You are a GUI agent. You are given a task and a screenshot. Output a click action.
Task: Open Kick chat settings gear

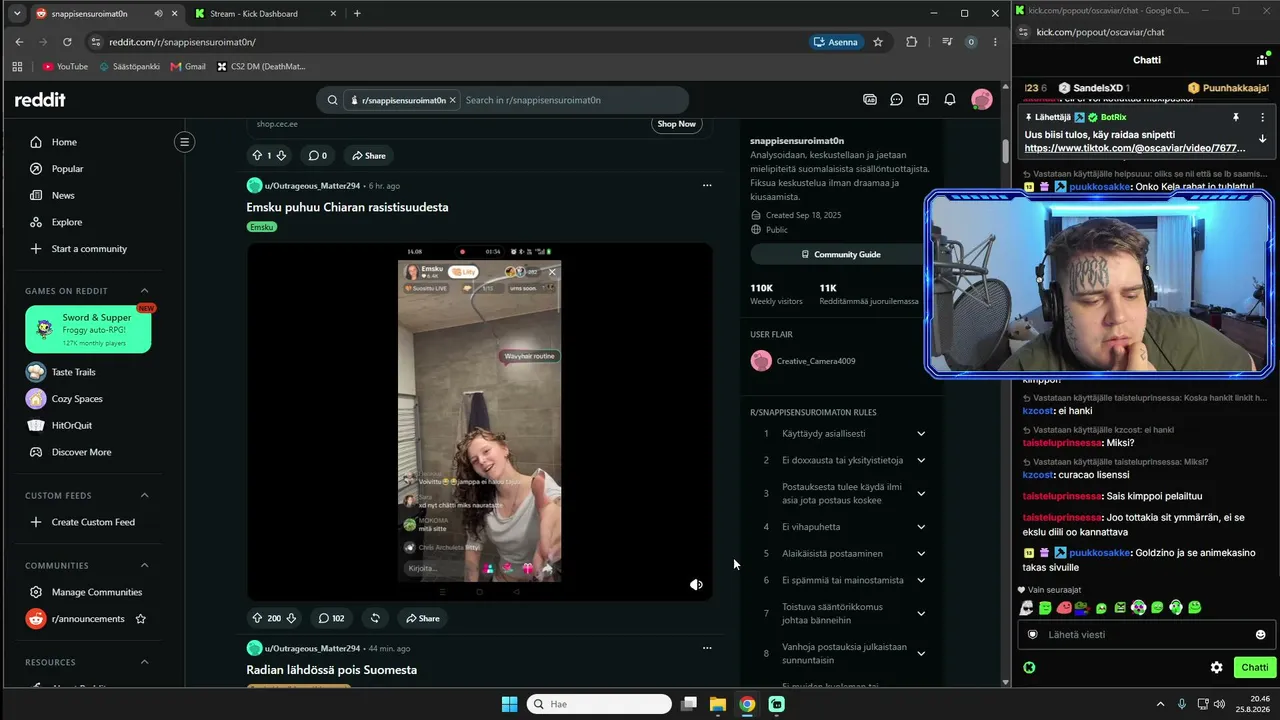1216,667
